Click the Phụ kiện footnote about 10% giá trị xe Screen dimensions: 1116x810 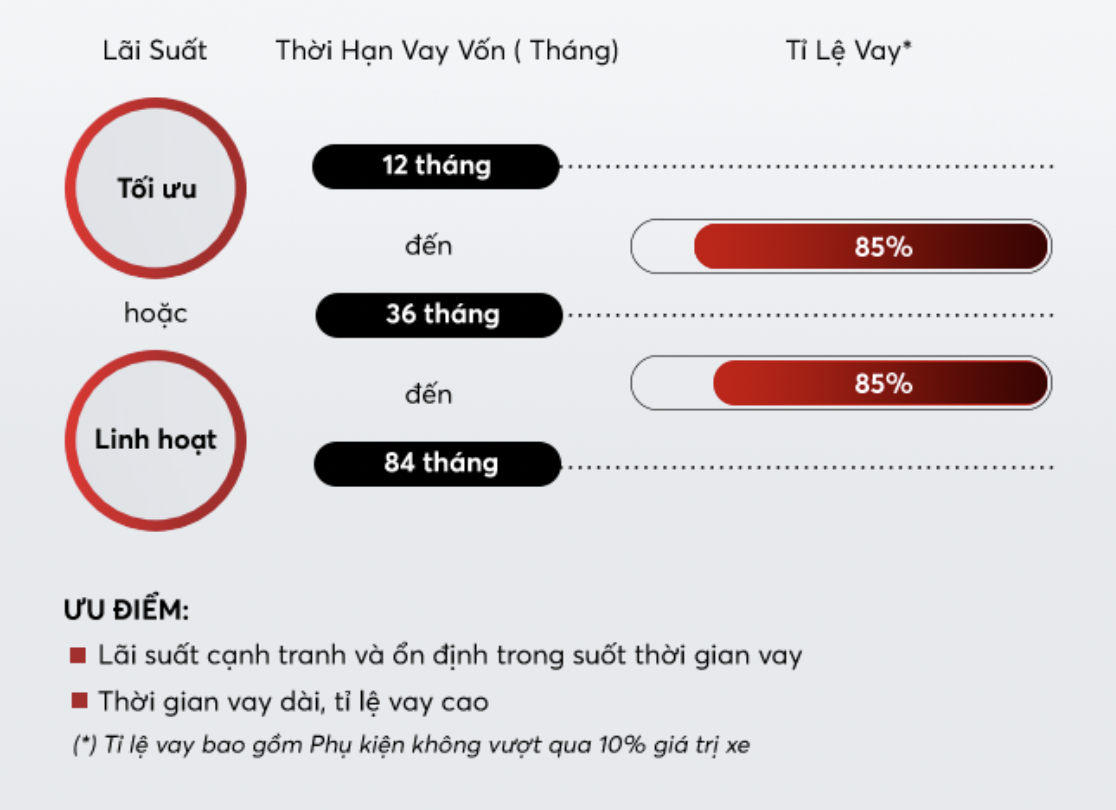tap(410, 746)
